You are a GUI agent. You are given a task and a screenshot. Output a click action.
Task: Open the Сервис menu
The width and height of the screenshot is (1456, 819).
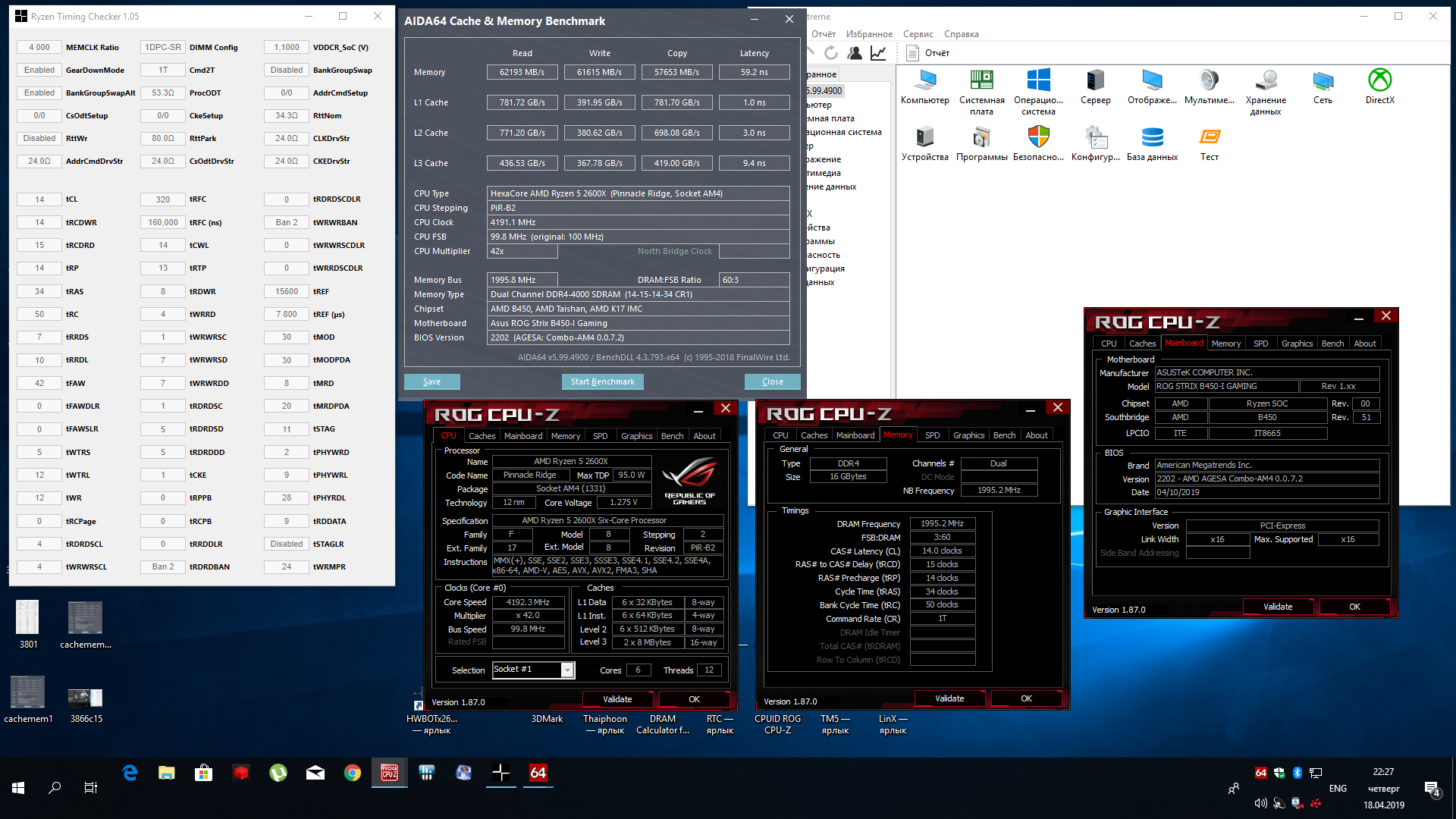point(918,34)
